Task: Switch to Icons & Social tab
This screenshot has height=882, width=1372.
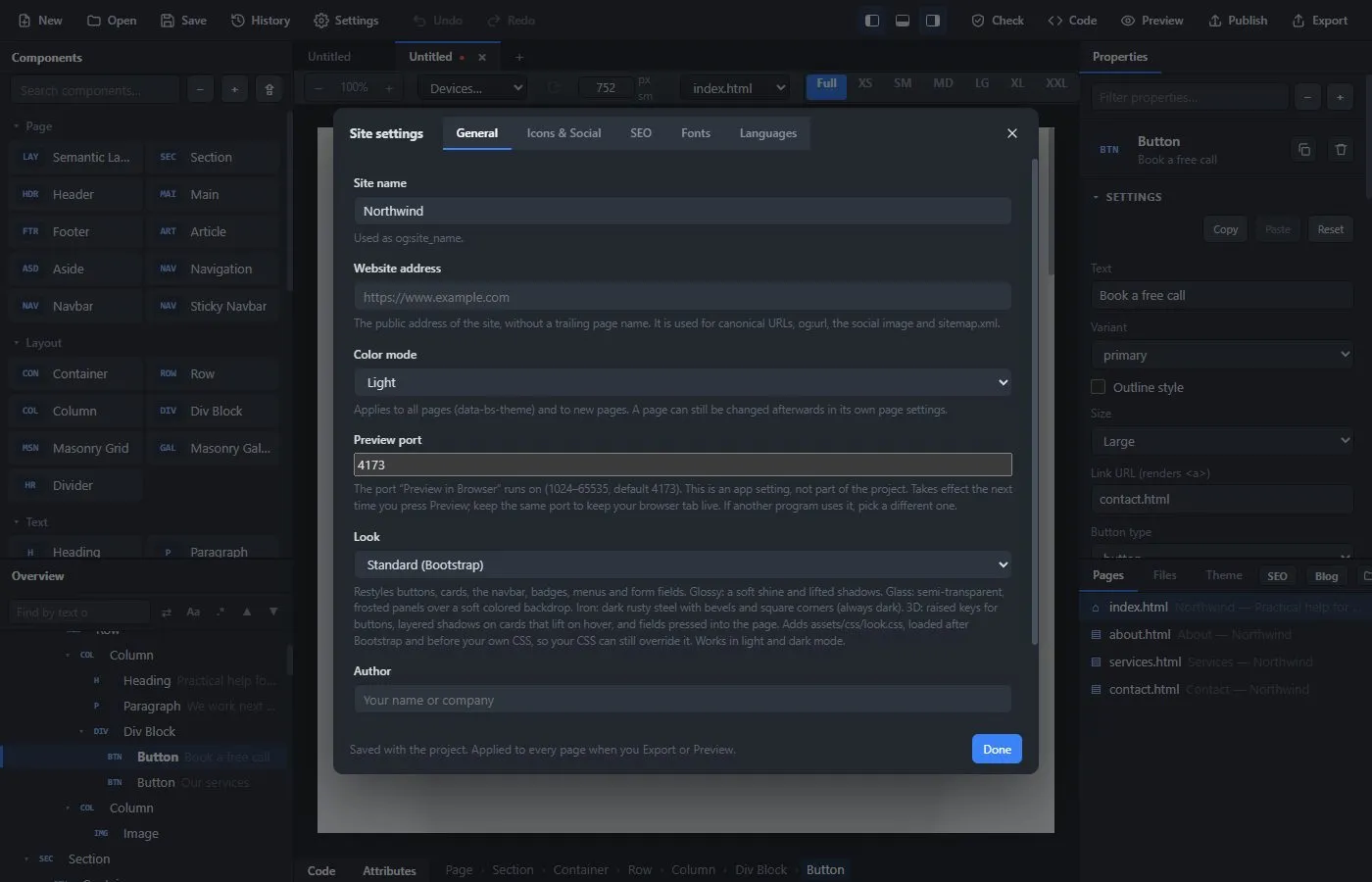Action: tap(563, 133)
